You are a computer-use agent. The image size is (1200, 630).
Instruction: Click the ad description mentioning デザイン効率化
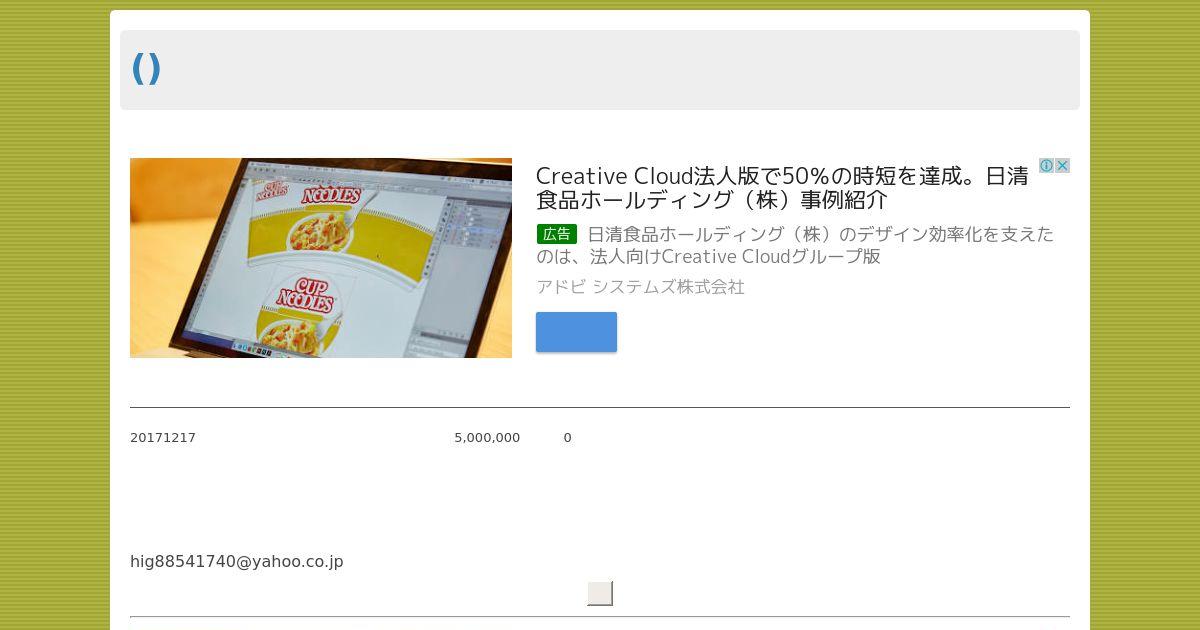[795, 245]
